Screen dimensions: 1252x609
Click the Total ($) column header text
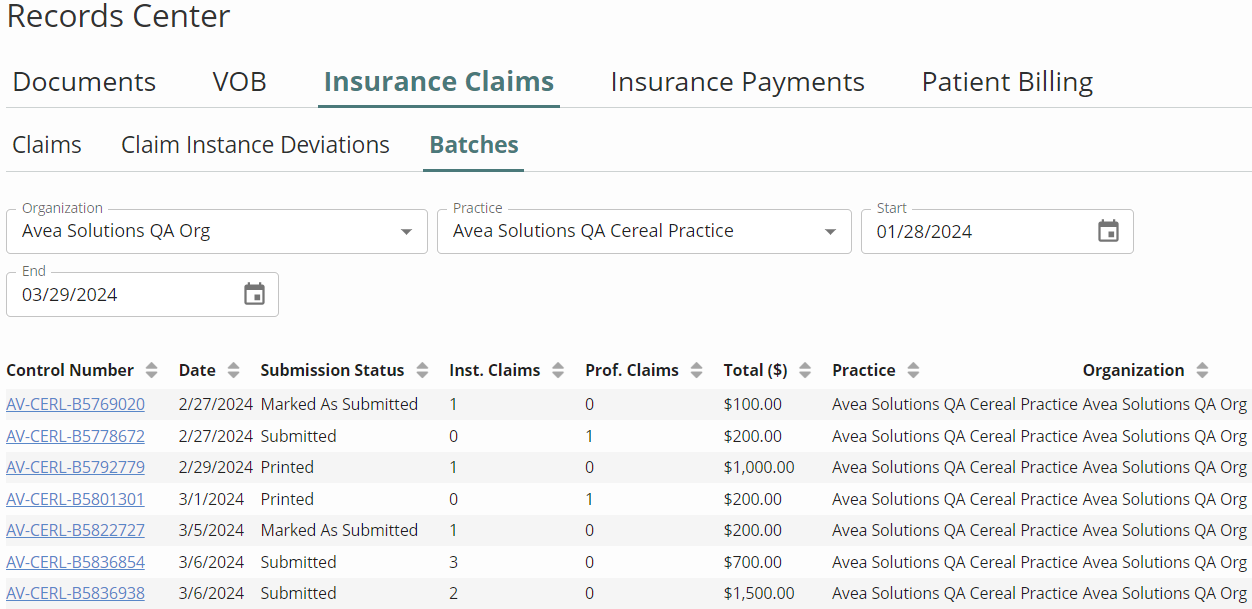pyautogui.click(x=756, y=370)
